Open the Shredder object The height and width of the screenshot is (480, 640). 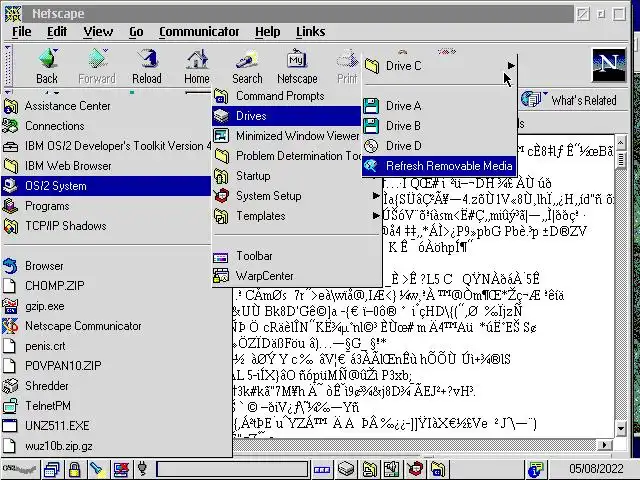coord(116,386)
